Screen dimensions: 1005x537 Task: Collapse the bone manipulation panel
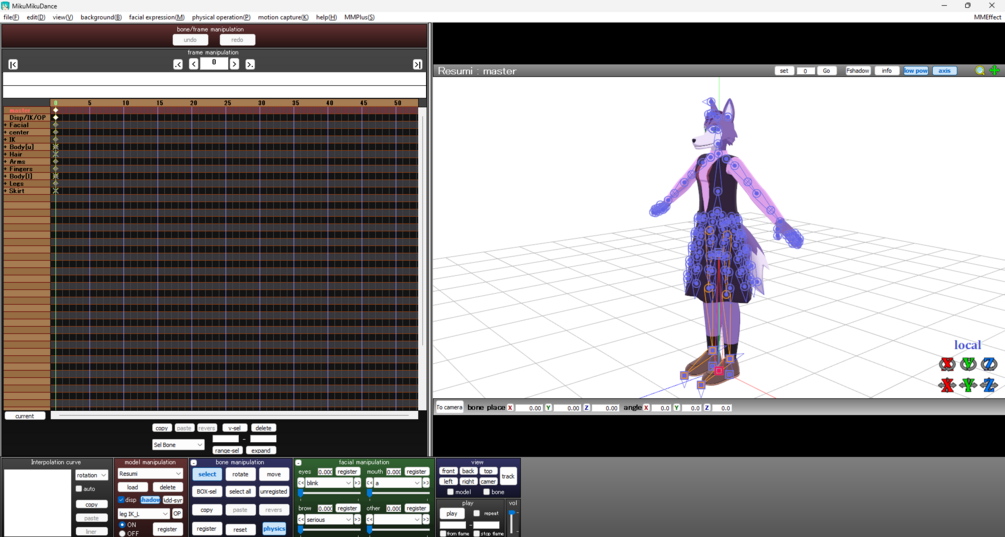(x=194, y=462)
